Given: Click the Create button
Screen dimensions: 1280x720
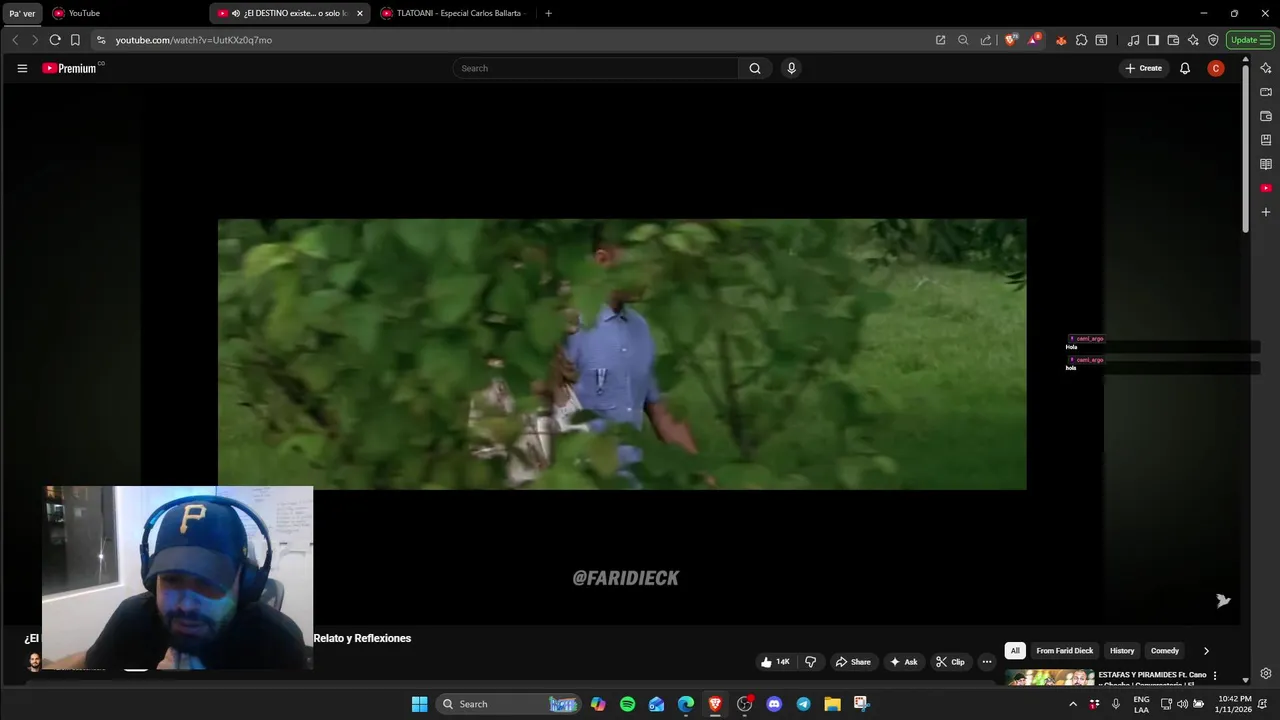Looking at the screenshot, I should (x=1144, y=68).
